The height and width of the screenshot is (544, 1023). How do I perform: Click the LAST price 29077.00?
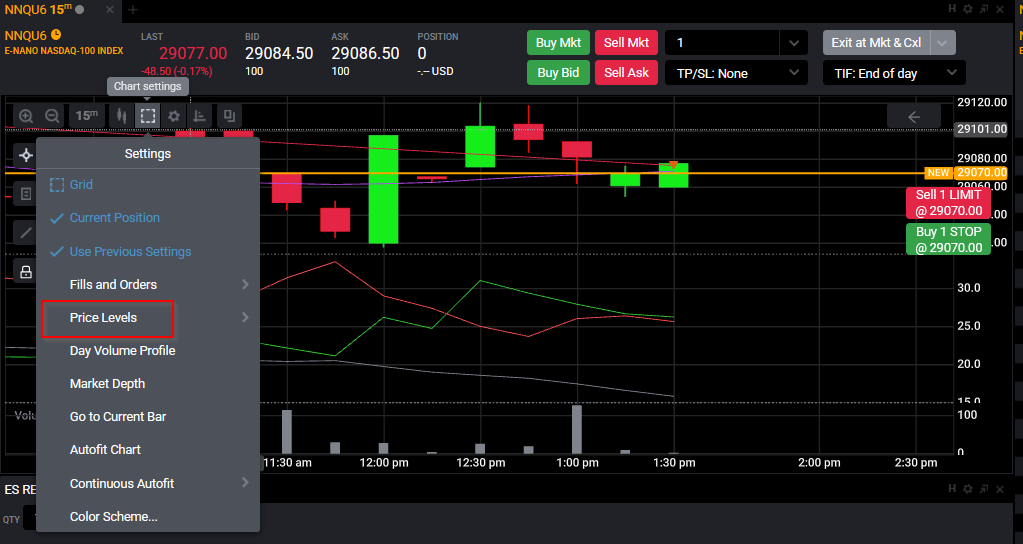[193, 53]
